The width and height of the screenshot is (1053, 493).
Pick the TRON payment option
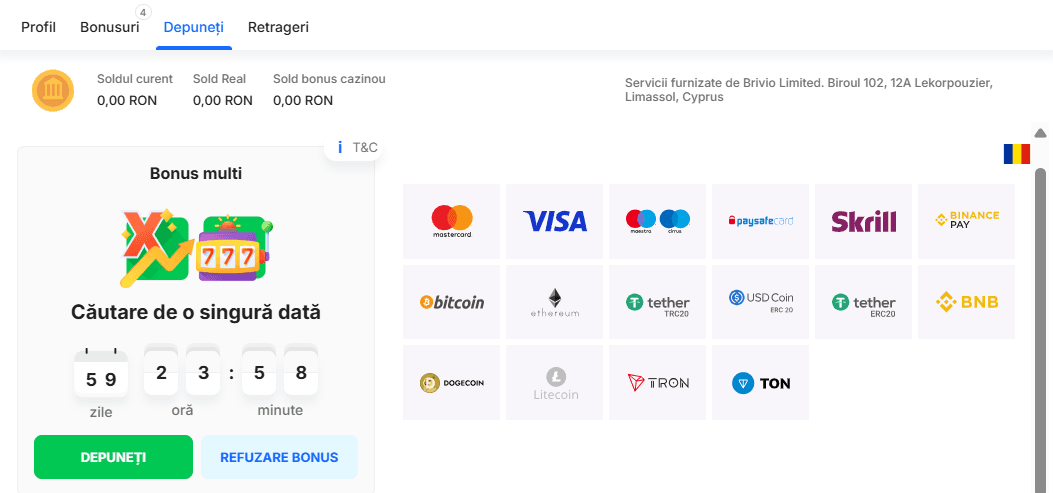pos(658,382)
